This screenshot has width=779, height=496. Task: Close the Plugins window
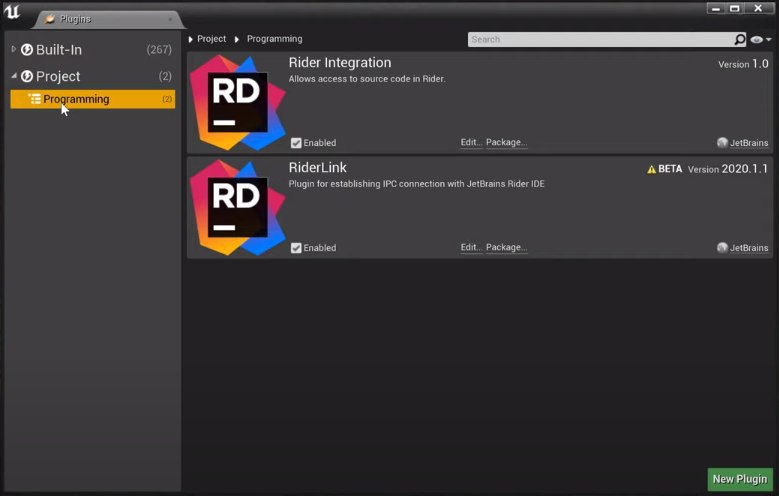click(x=758, y=8)
